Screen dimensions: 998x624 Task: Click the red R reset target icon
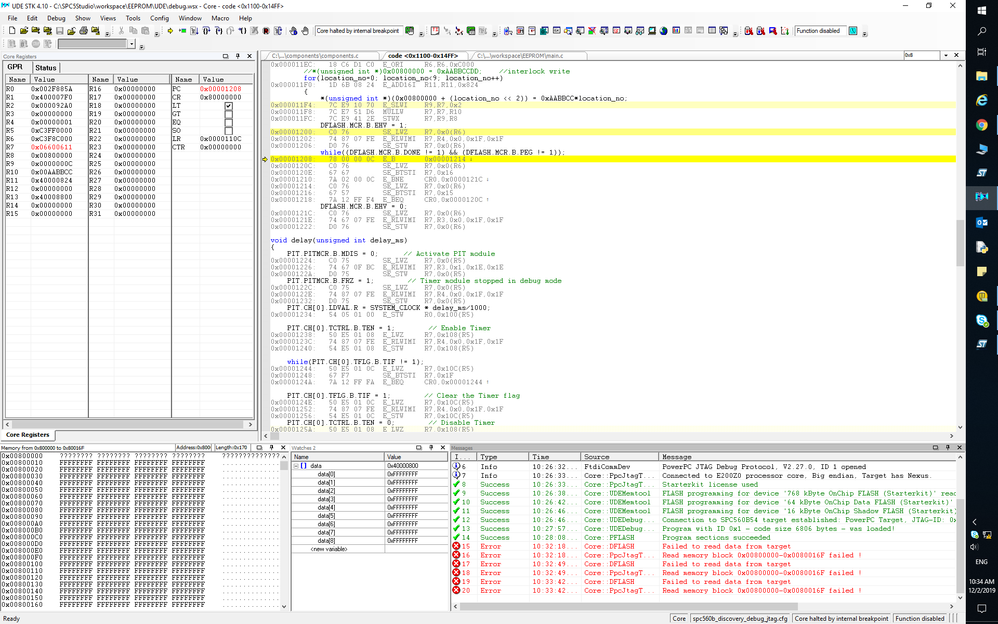[265, 31]
